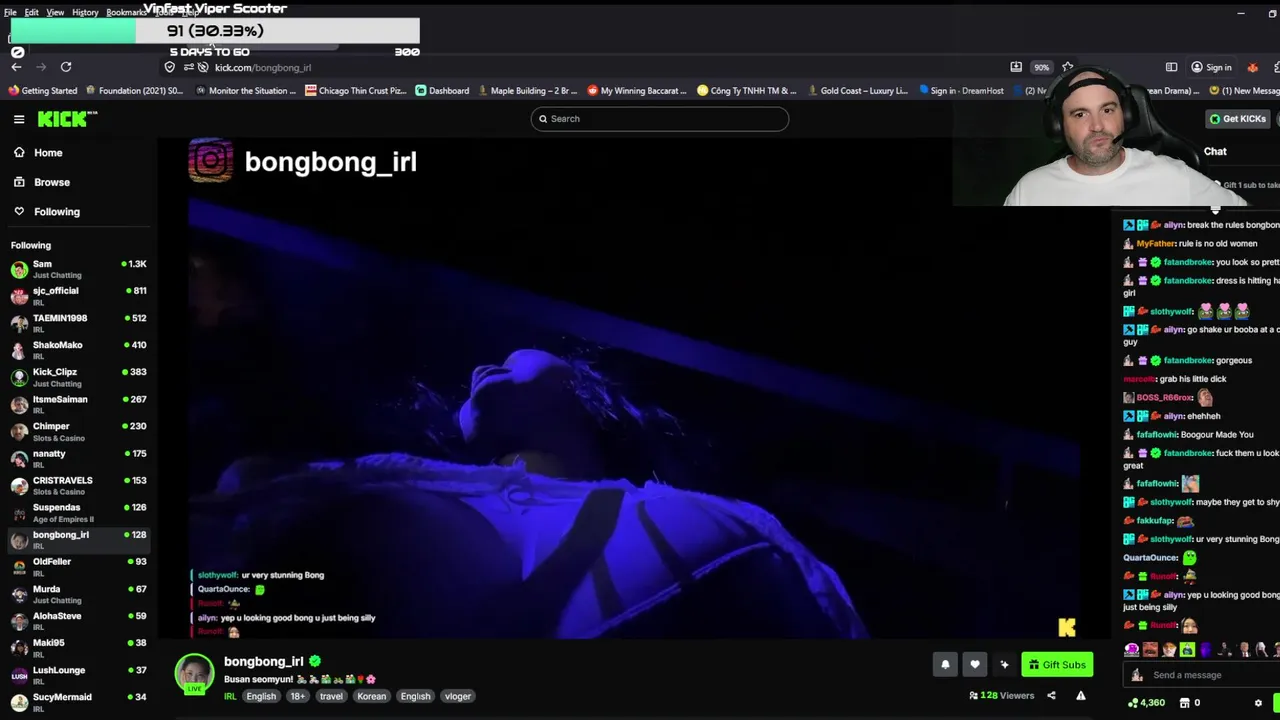Open the Firefox sidebar panel icon
The image size is (1280, 720).
[x=1171, y=67]
